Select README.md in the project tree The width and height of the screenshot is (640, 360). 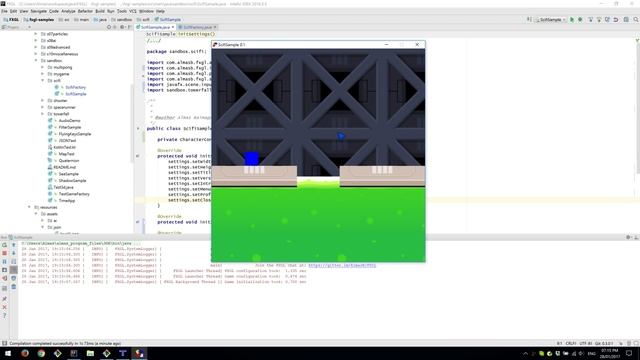pyautogui.click(x=64, y=167)
